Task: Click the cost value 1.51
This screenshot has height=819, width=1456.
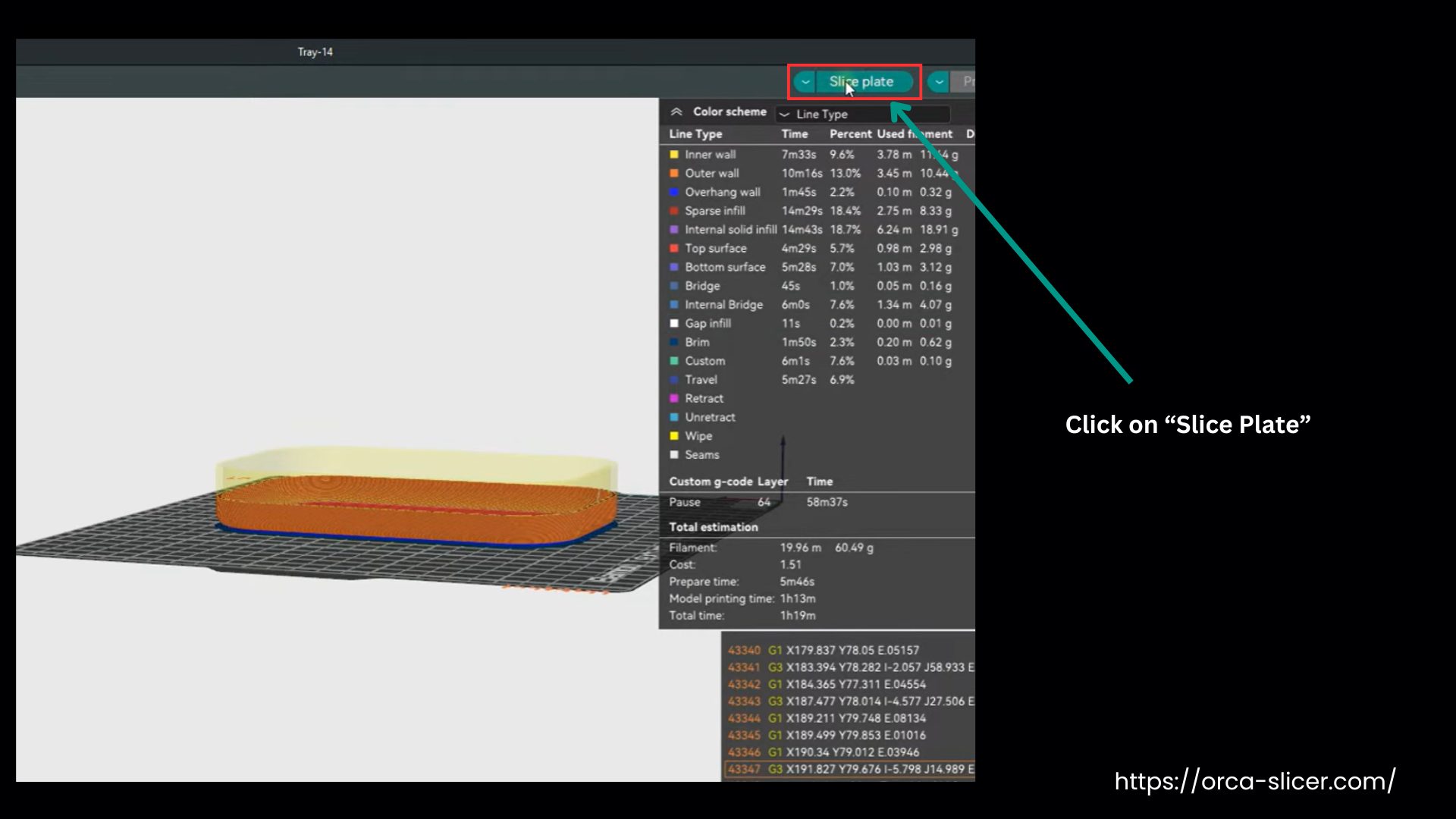Action: 791,565
